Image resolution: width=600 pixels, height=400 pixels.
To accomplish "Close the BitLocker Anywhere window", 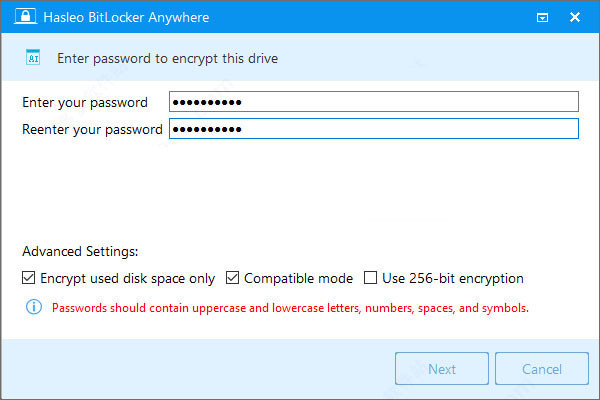I will pyautogui.click(x=574, y=18).
